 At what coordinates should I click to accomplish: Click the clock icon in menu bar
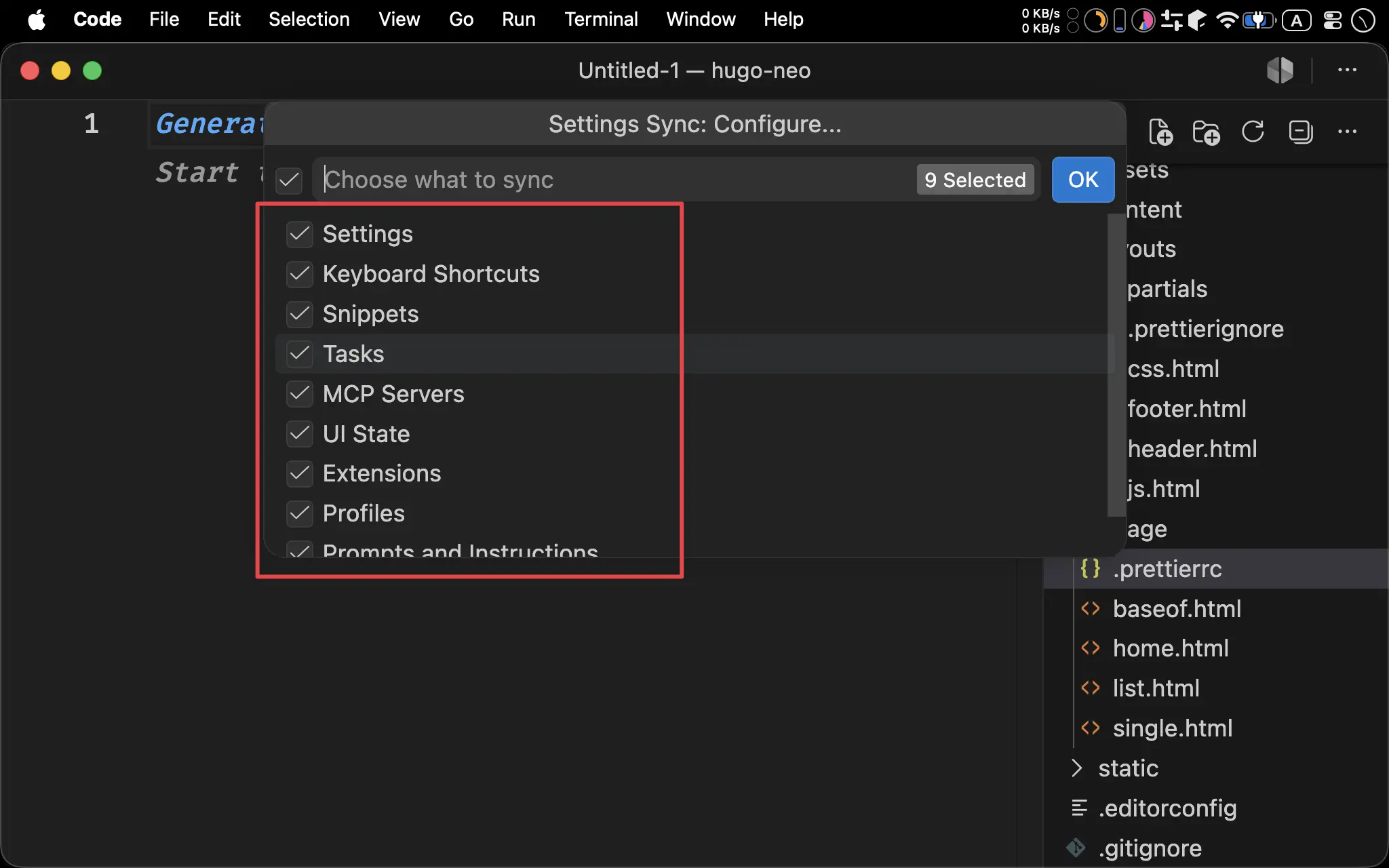point(1363,20)
